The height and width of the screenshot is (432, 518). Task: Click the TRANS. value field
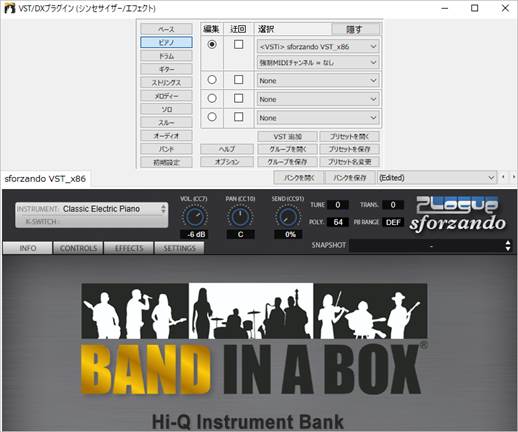[x=393, y=205]
